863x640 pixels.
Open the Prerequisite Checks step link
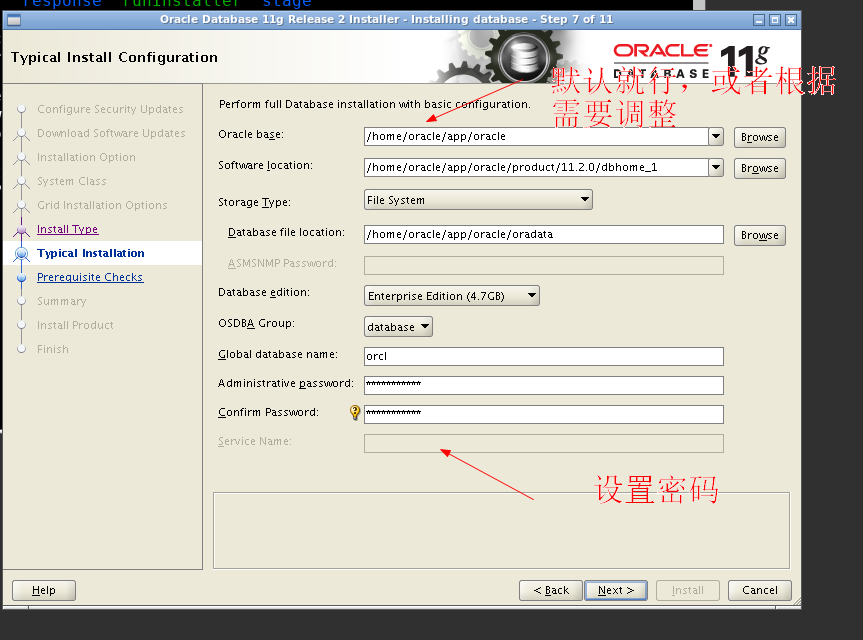click(x=90, y=277)
